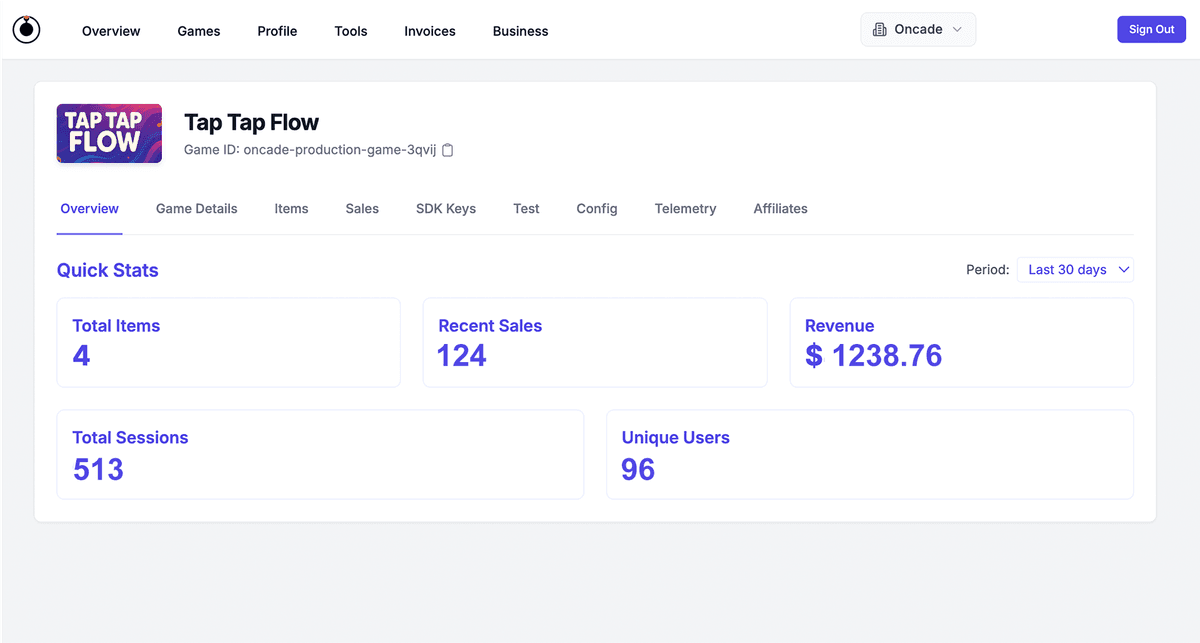The image size is (1200, 643).
Task: Click the Revenue stat card
Action: pyautogui.click(x=961, y=342)
